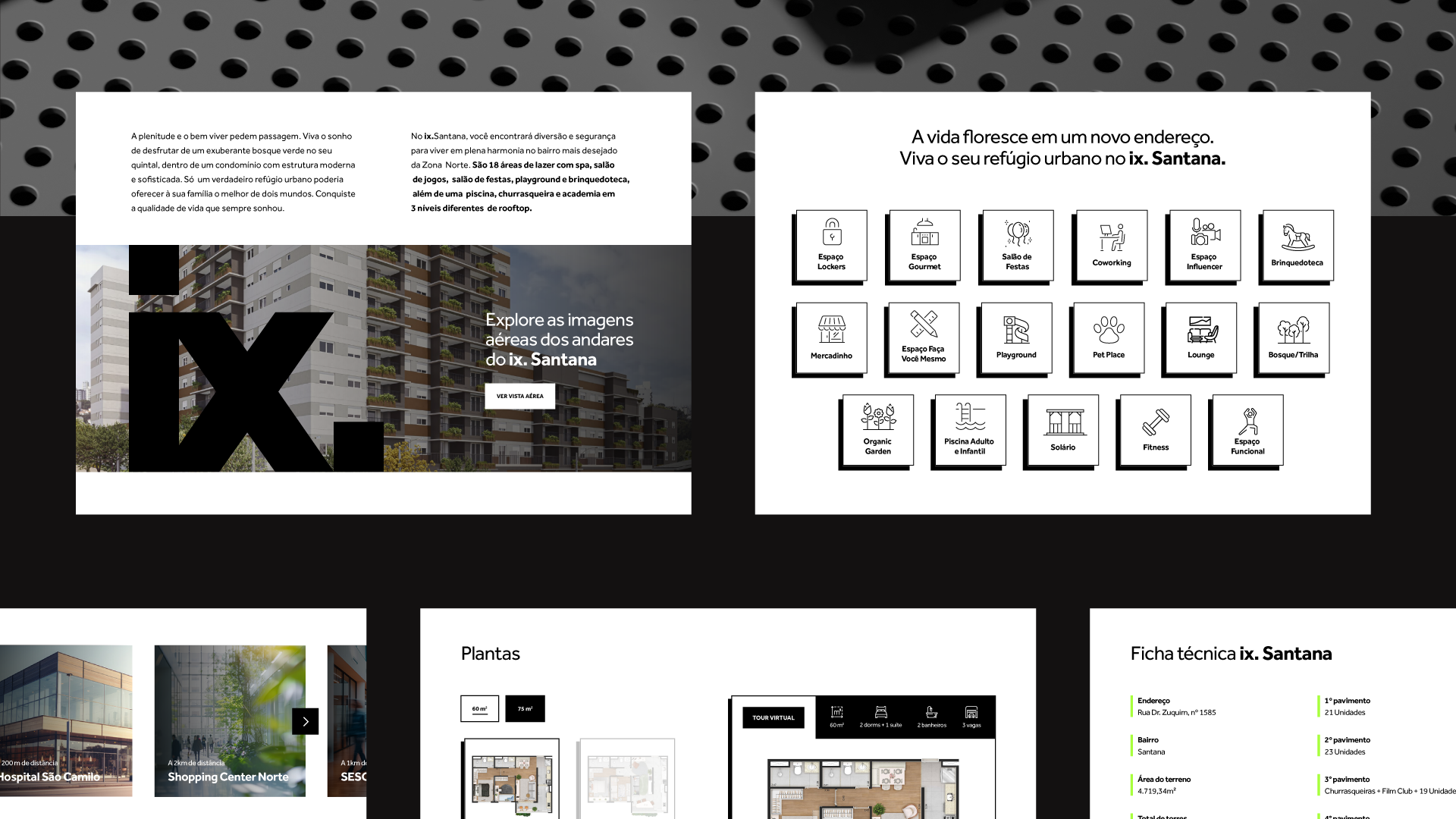Image resolution: width=1456 pixels, height=819 pixels.
Task: Click the Playground amenity icon
Action: (x=1018, y=337)
